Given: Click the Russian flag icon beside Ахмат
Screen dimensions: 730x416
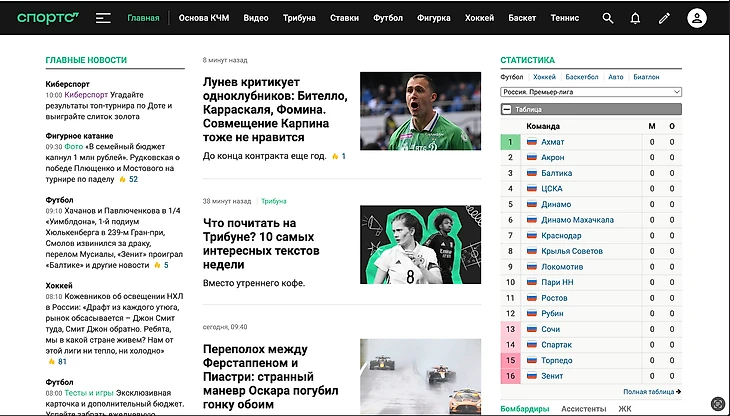Looking at the screenshot, I should tap(532, 142).
